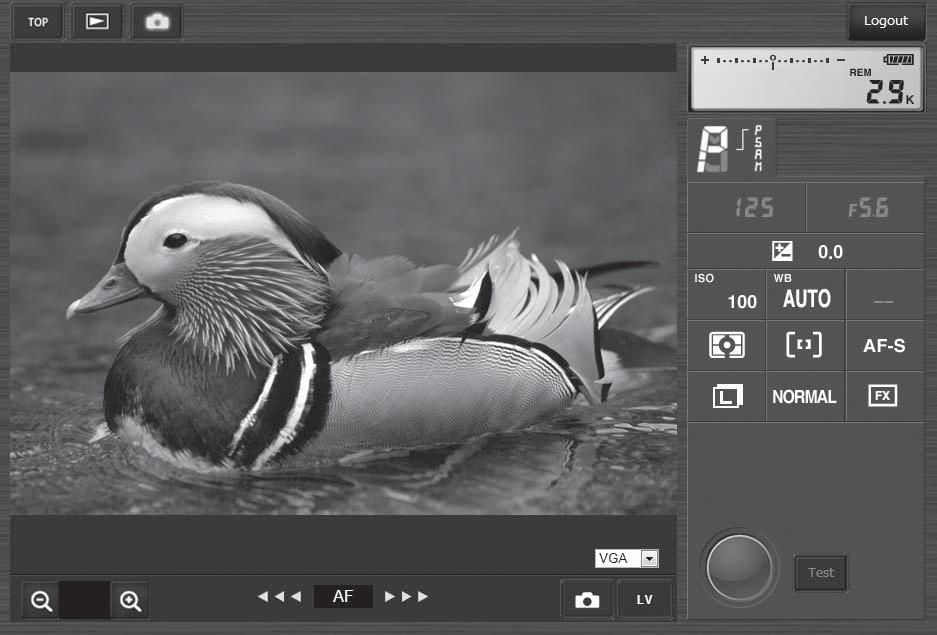The width and height of the screenshot is (937, 635).
Task: Change ISO sensitivity 100
Action: coord(726,294)
